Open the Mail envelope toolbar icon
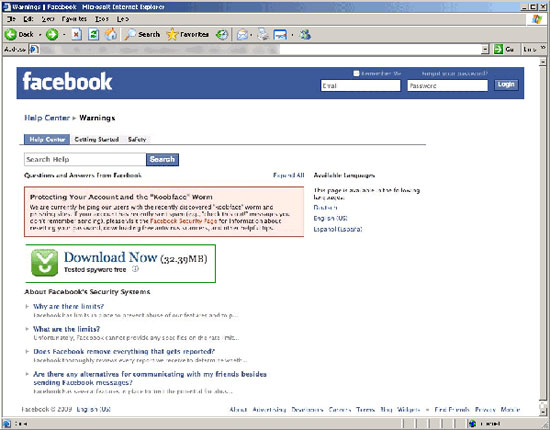 tap(242, 34)
